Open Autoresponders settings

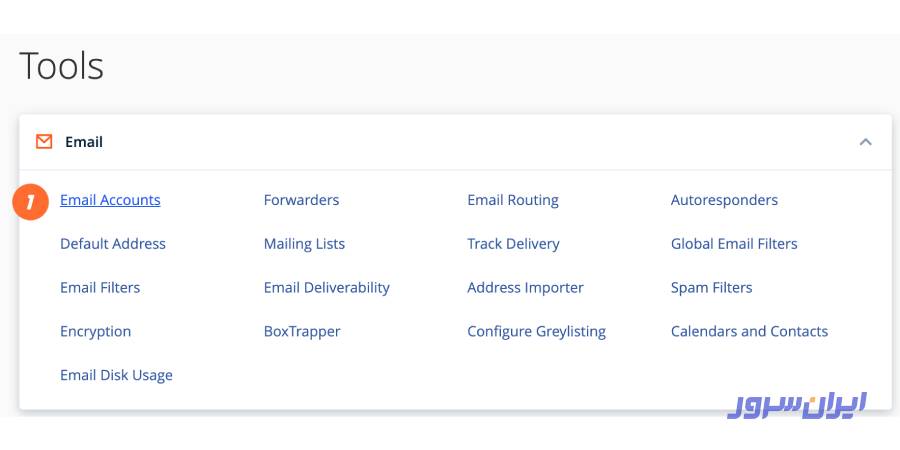click(724, 200)
